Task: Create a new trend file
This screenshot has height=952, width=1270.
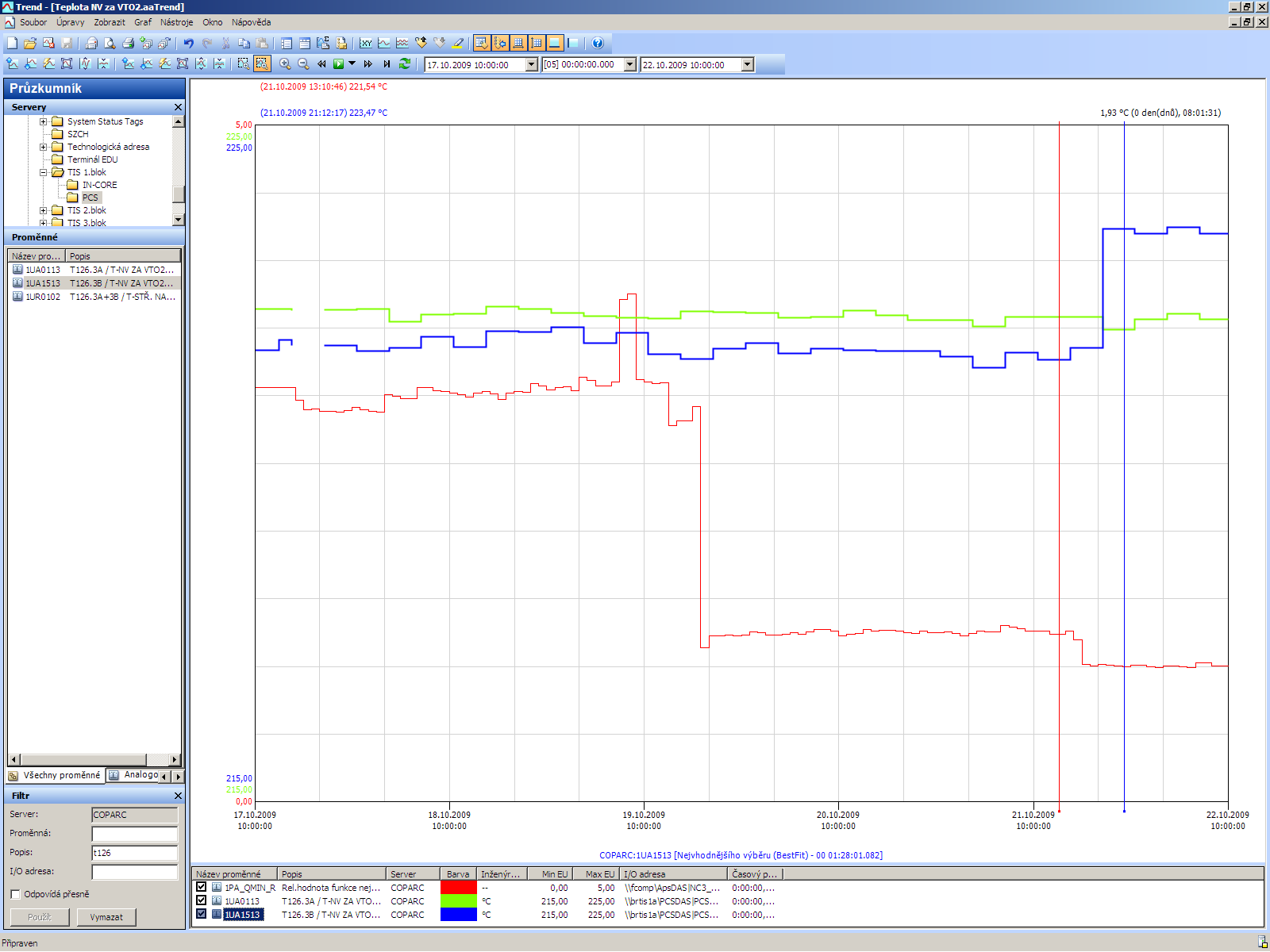Action: (x=12, y=43)
